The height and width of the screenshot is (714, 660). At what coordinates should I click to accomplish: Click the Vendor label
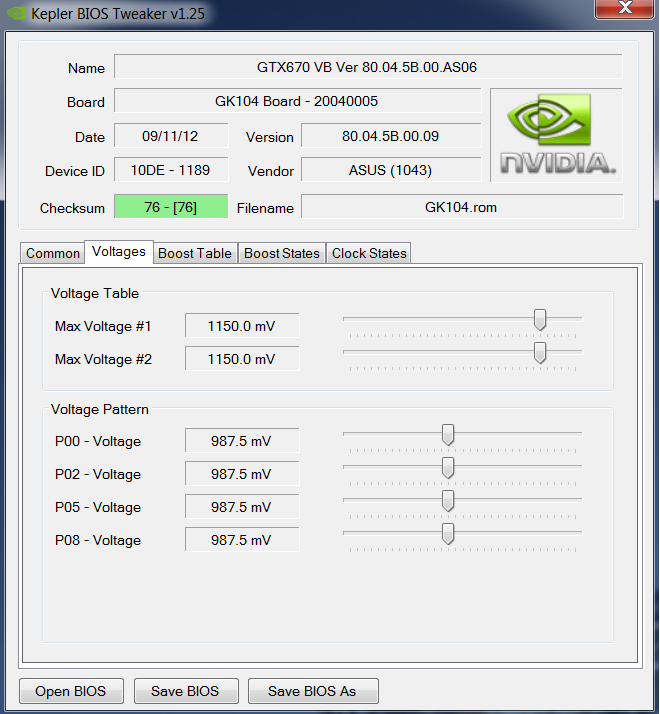coord(271,171)
